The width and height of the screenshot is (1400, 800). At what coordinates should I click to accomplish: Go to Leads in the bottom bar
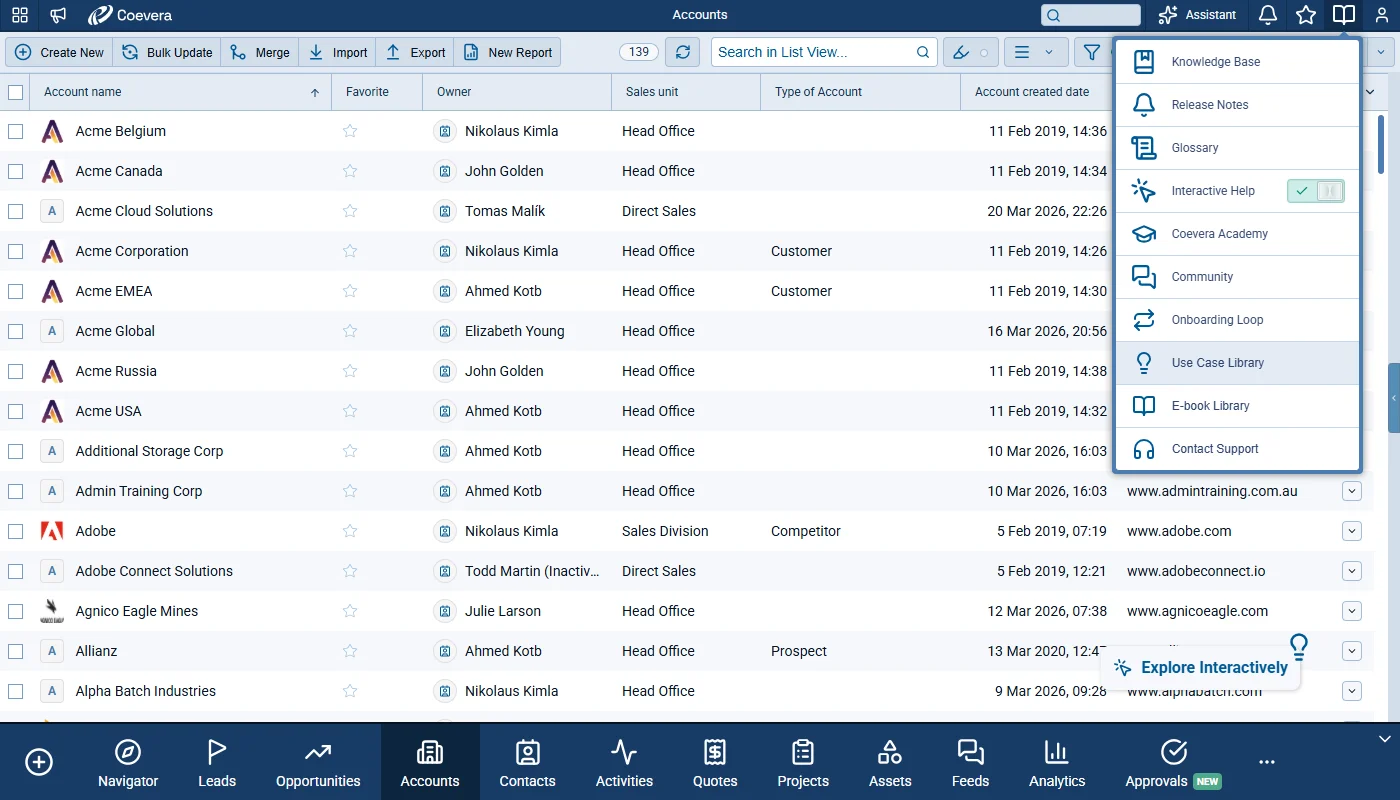click(217, 764)
